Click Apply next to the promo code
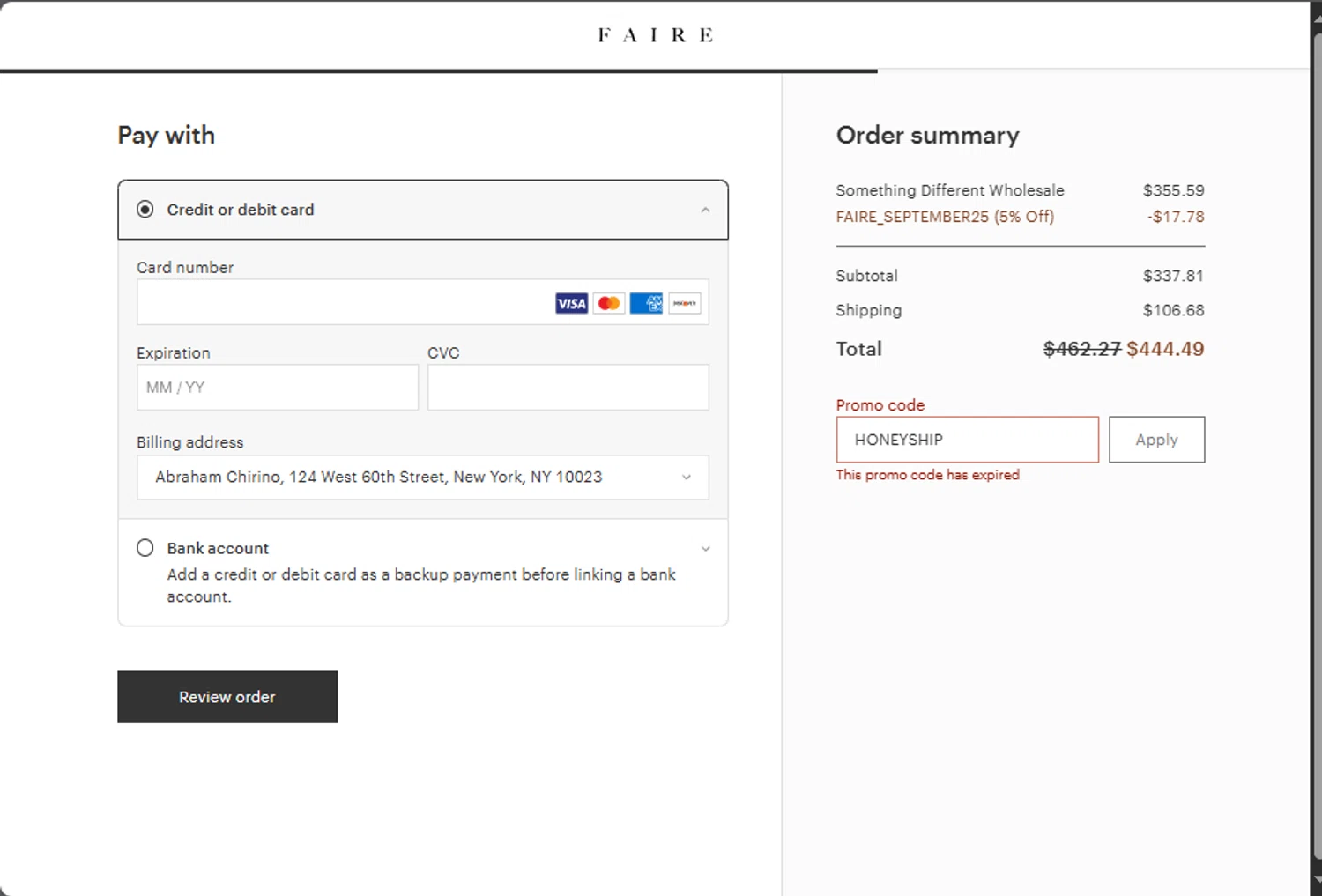The height and width of the screenshot is (896, 1322). [x=1156, y=440]
